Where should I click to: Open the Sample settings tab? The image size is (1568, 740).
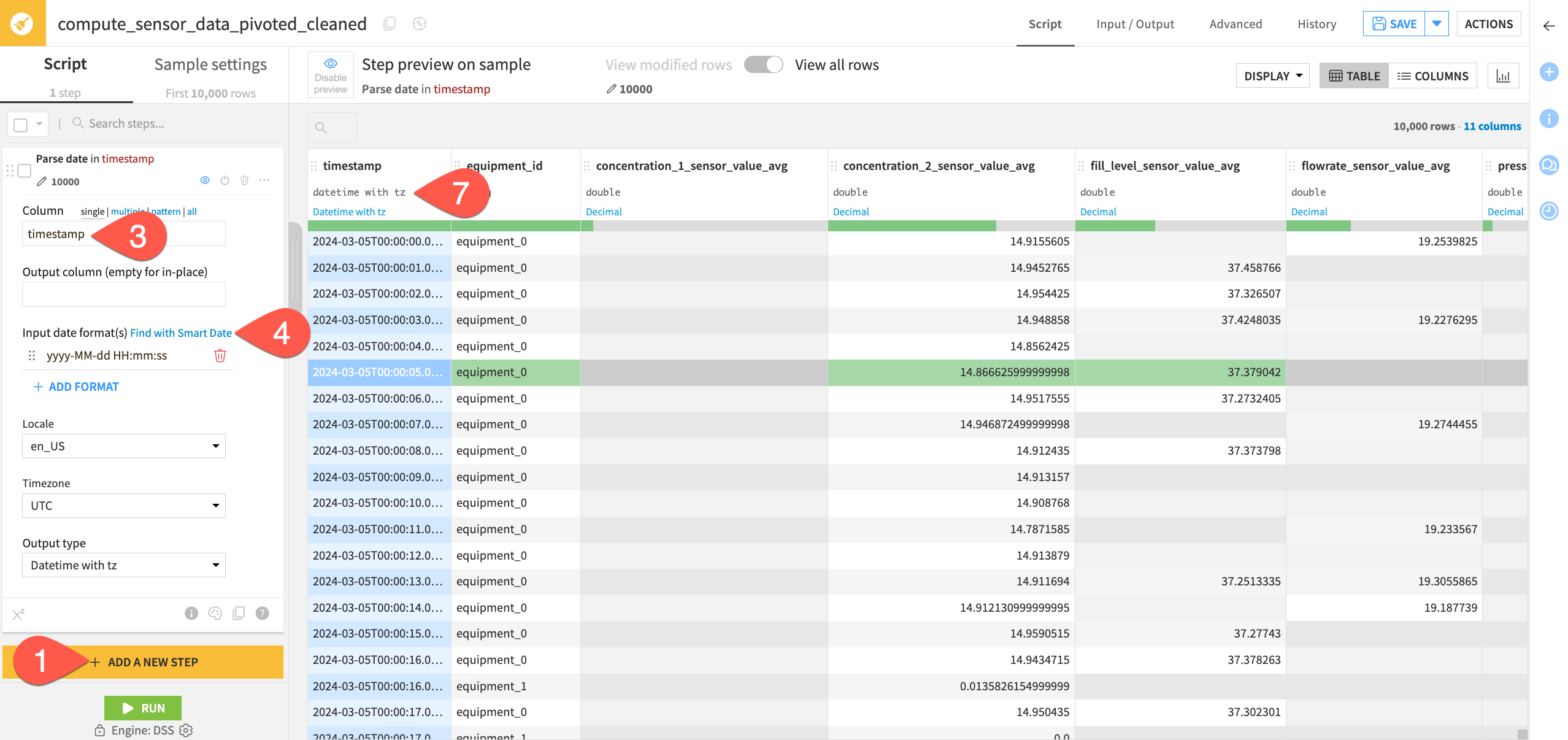tap(210, 64)
